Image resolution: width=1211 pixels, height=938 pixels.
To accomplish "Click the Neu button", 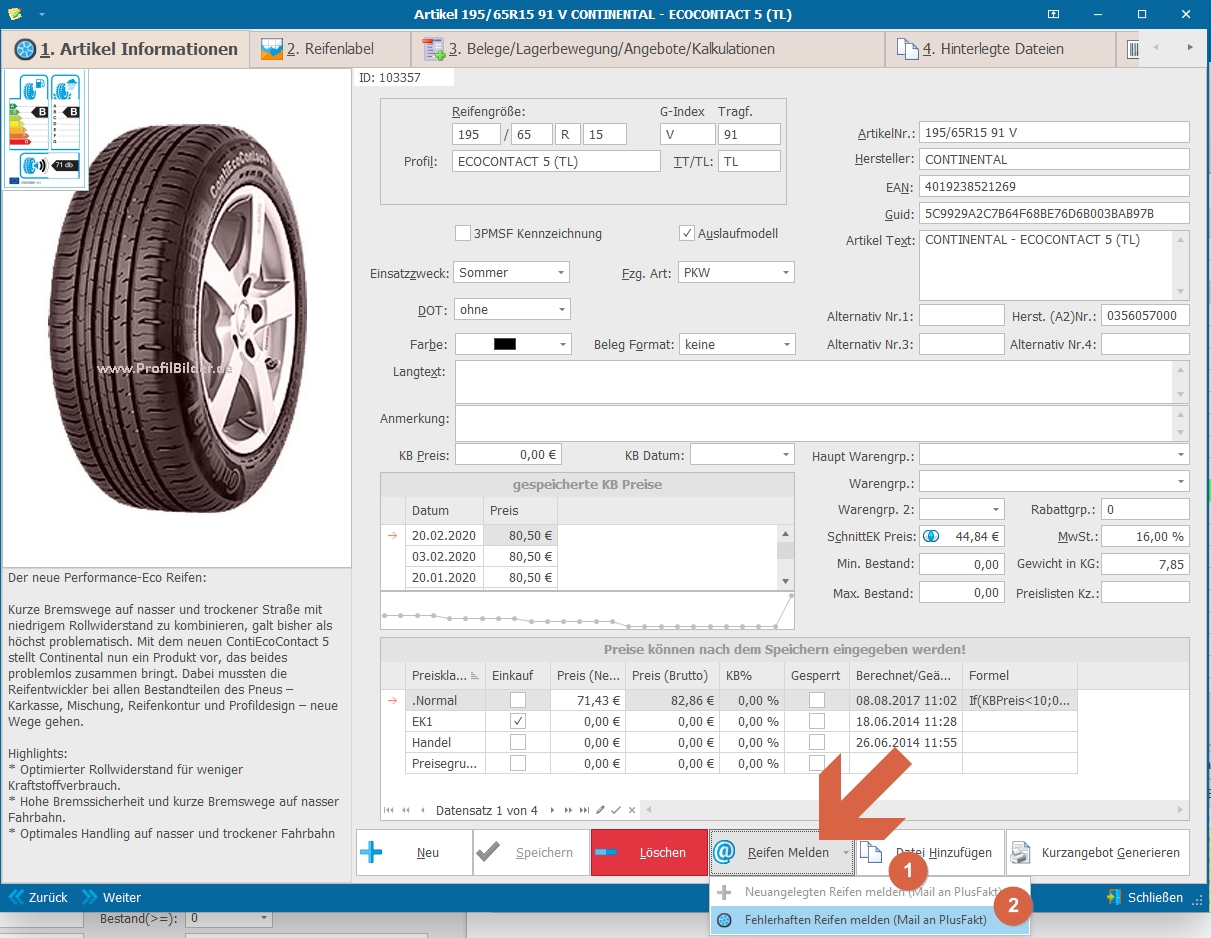I will point(414,853).
